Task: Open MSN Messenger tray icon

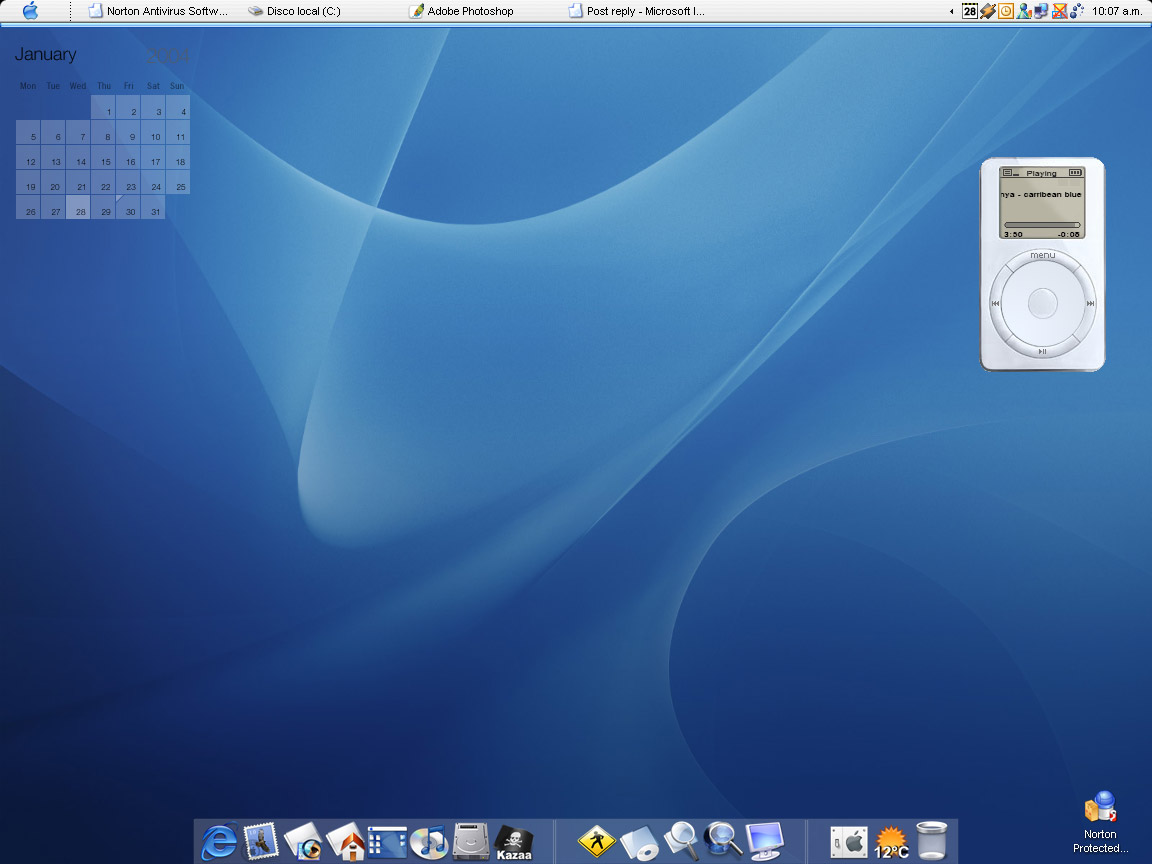Action: point(1023,11)
